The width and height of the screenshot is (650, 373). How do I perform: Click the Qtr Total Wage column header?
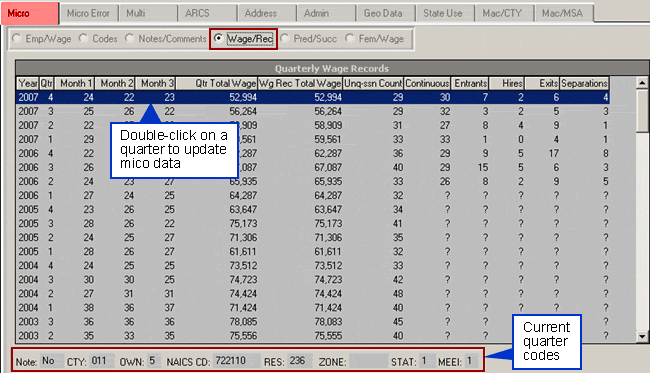[x=217, y=83]
